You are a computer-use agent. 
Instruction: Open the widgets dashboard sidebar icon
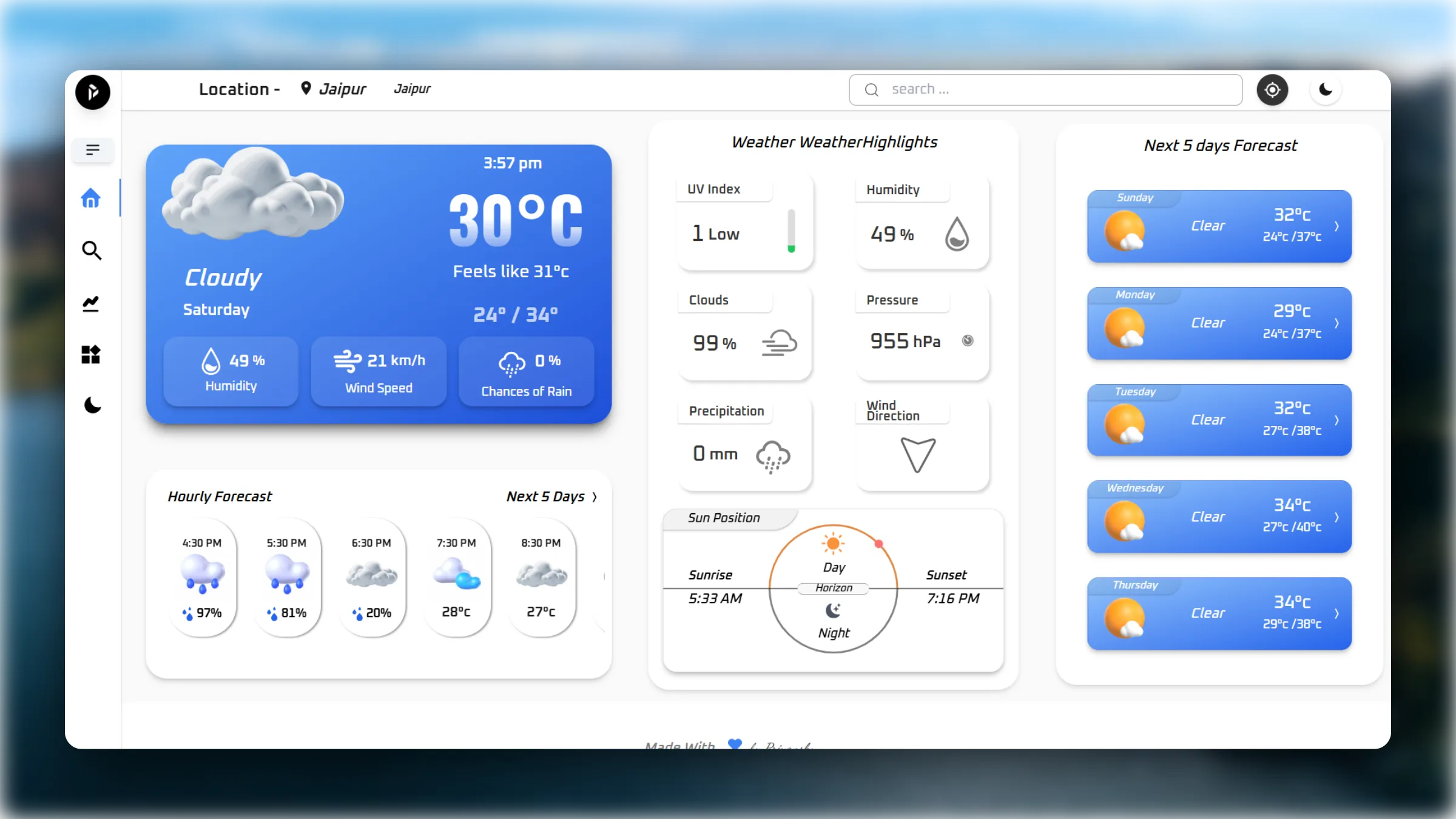[91, 354]
